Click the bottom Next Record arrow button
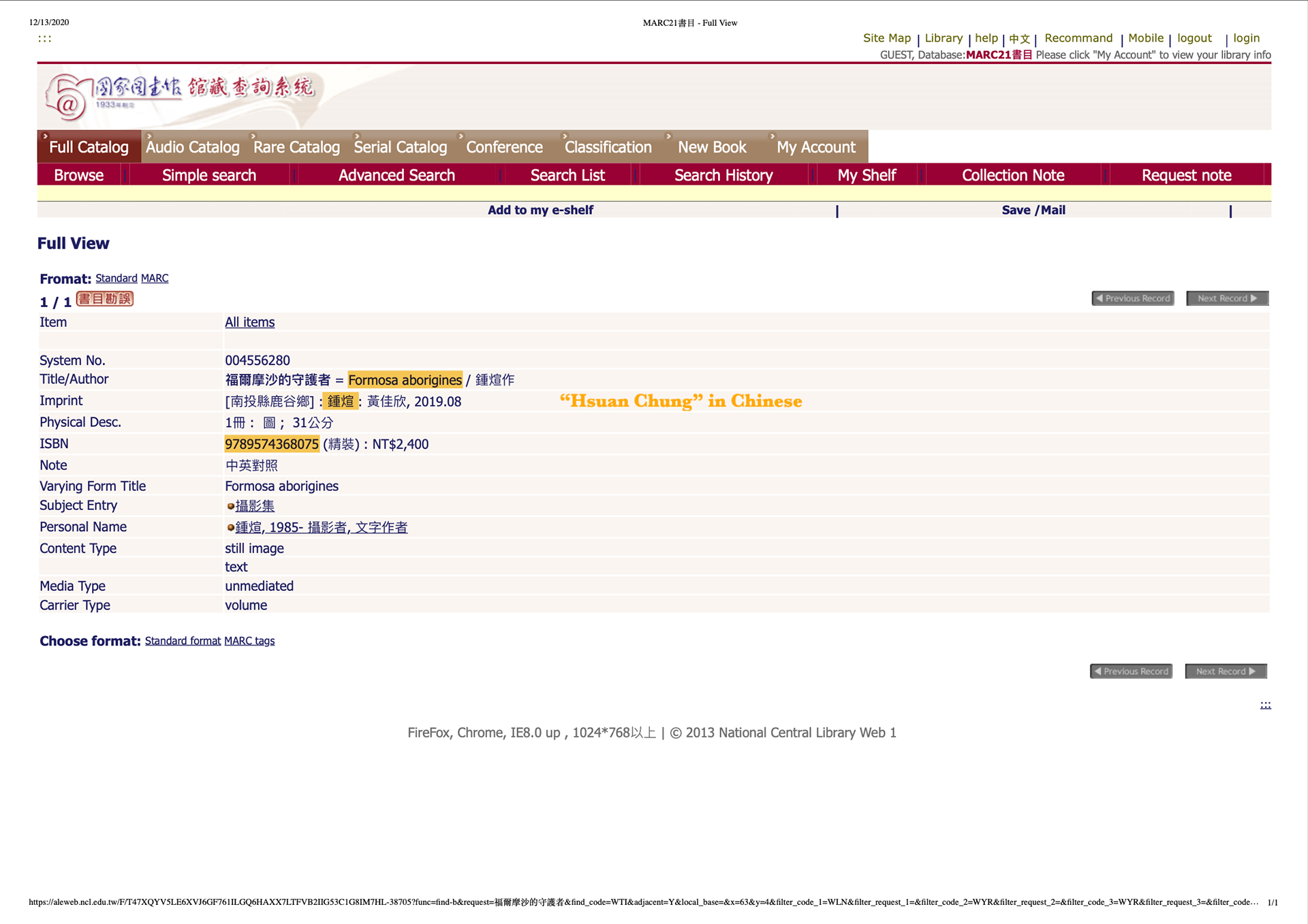Image resolution: width=1308 pixels, height=924 pixels. point(1226,671)
